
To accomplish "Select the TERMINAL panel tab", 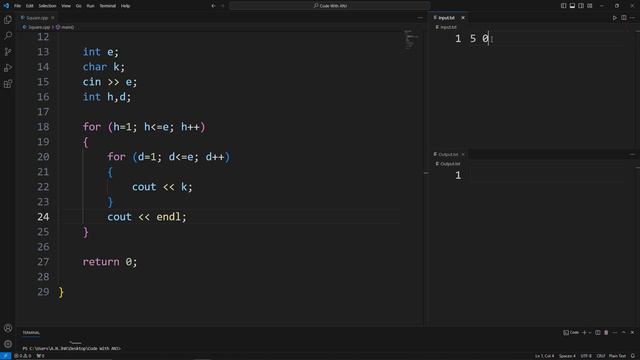I will tap(31, 333).
